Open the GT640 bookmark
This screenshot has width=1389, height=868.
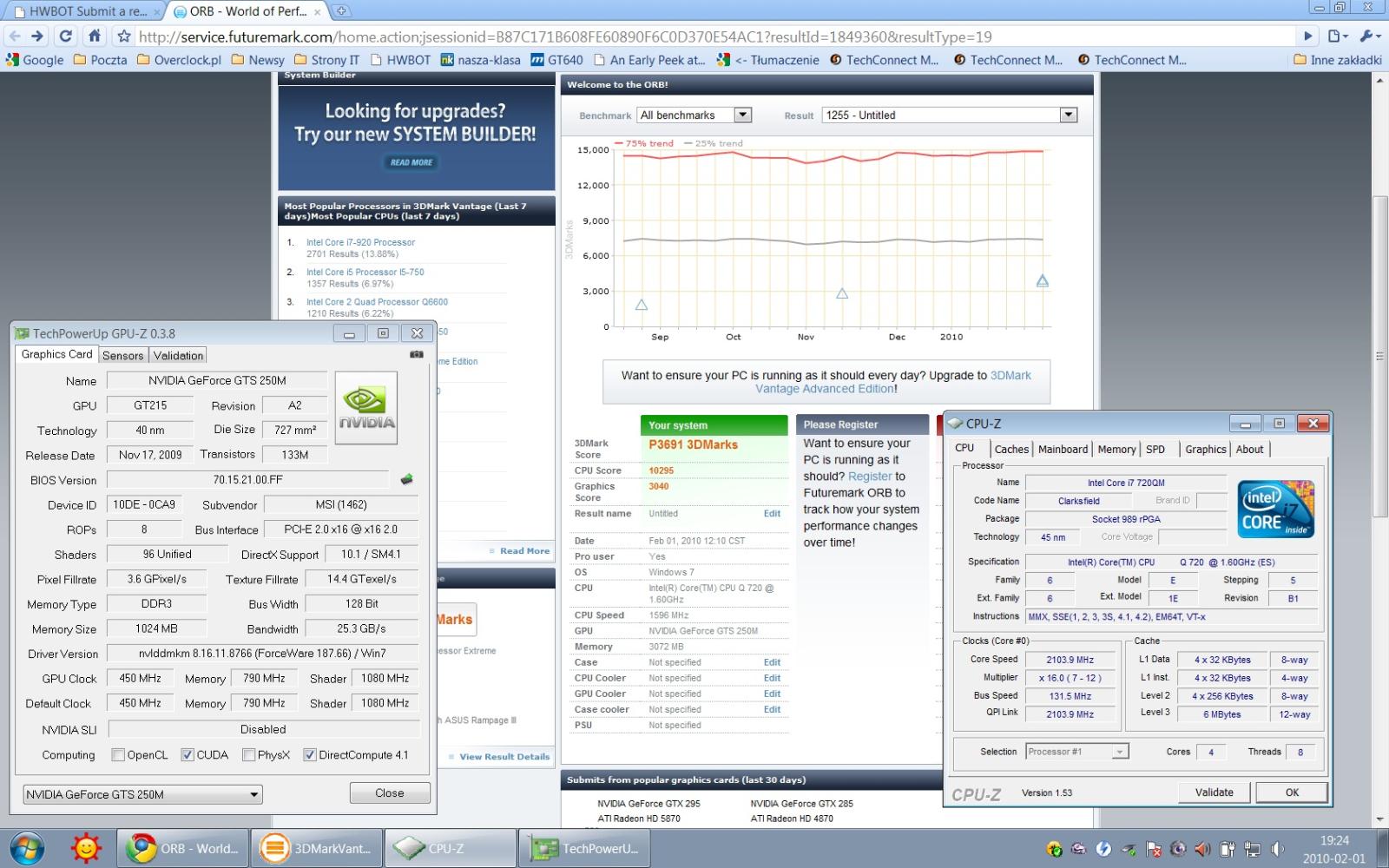coord(556,60)
